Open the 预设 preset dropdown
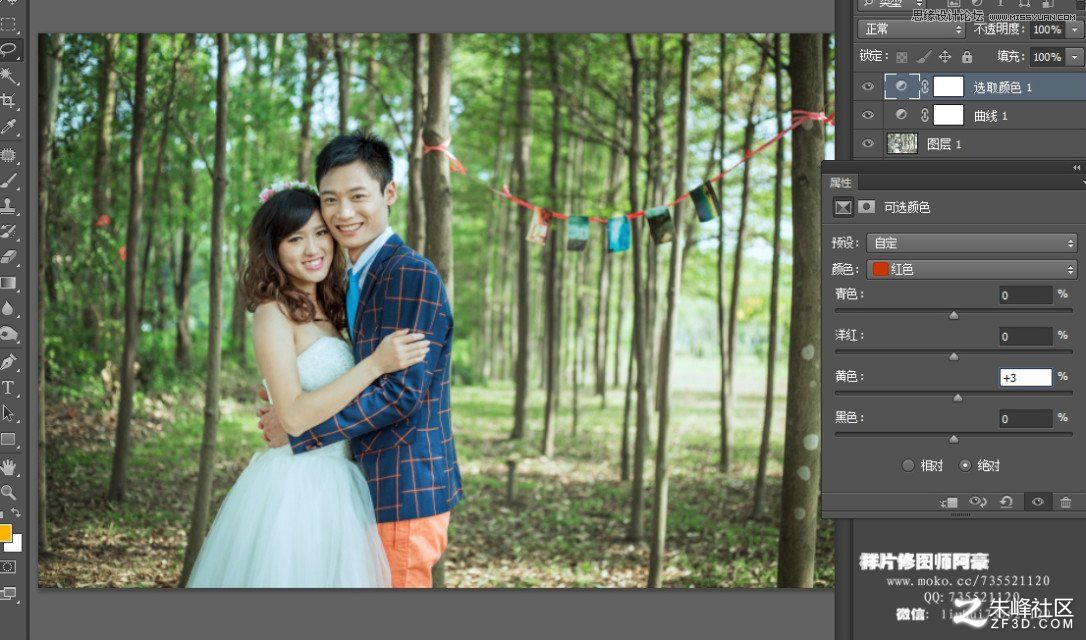Viewport: 1086px width, 640px height. coord(972,242)
